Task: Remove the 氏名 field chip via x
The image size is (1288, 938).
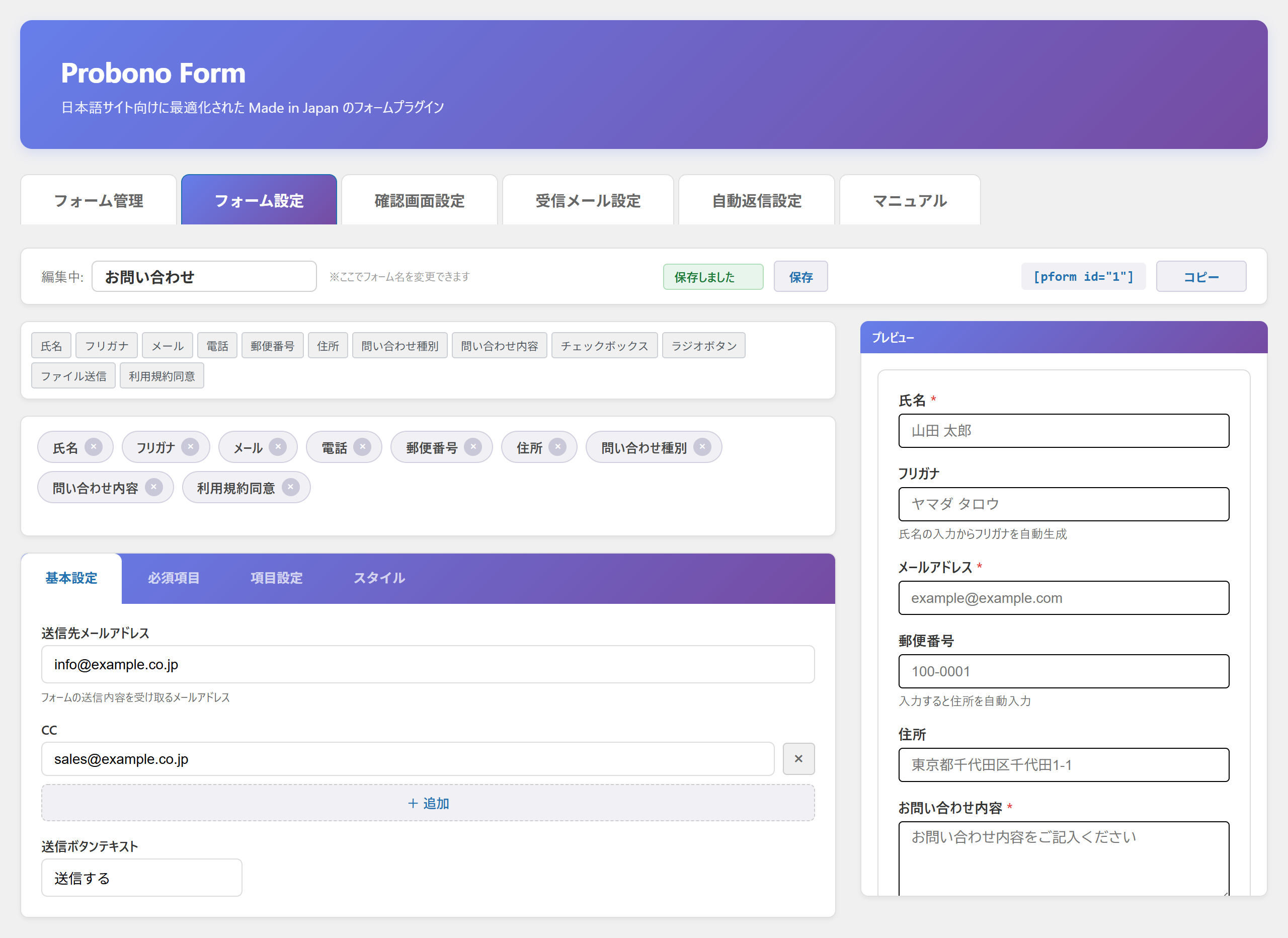Action: coord(94,447)
